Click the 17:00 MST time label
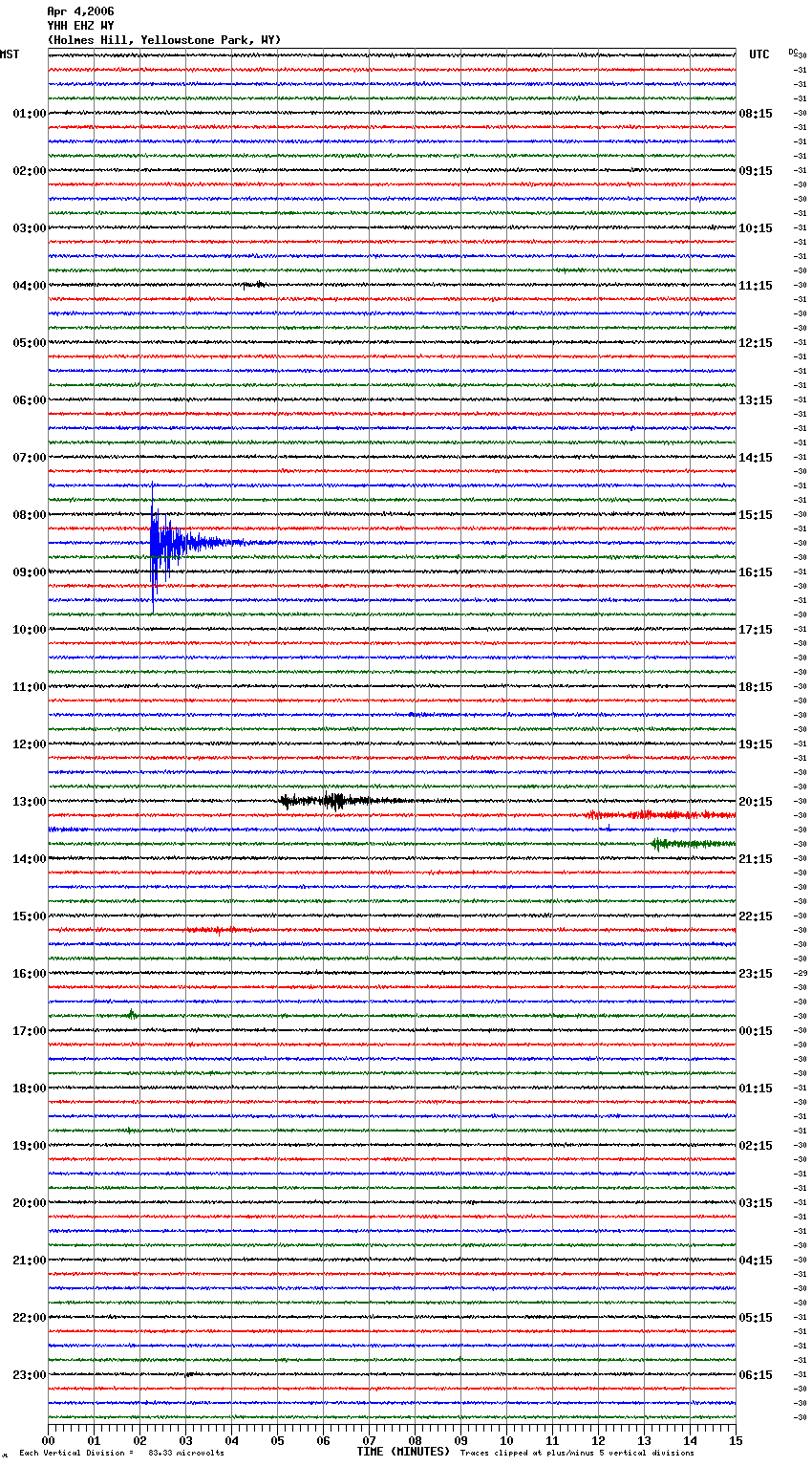 (x=30, y=1031)
